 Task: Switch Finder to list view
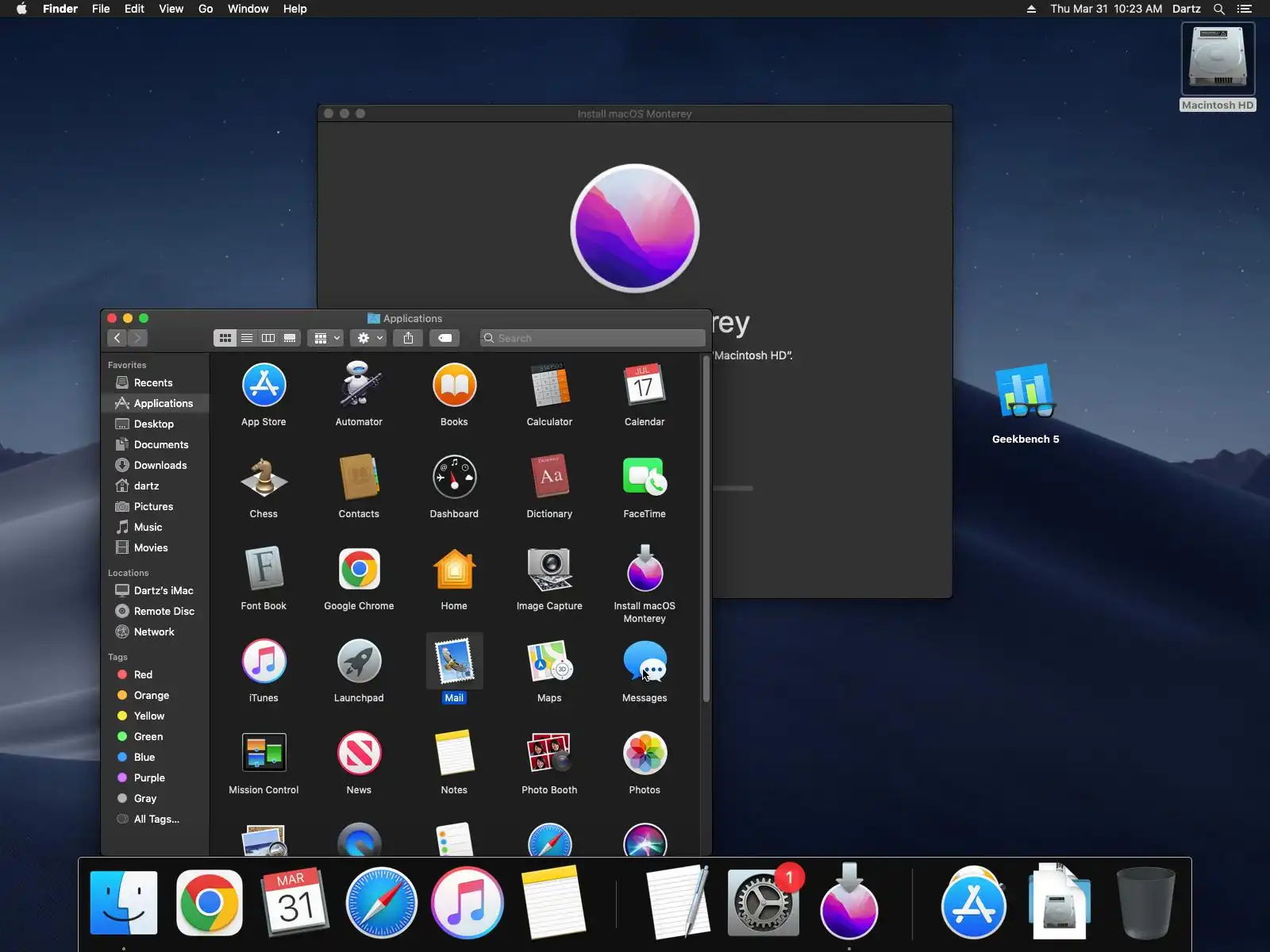pos(247,338)
